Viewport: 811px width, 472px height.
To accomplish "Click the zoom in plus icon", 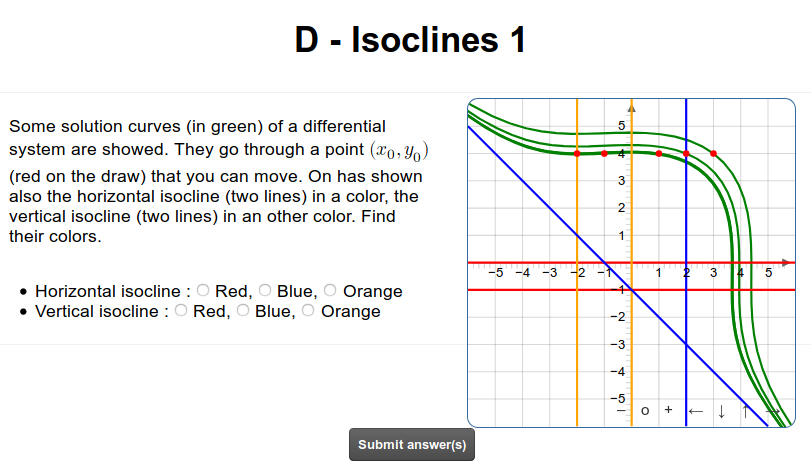I will [x=669, y=411].
